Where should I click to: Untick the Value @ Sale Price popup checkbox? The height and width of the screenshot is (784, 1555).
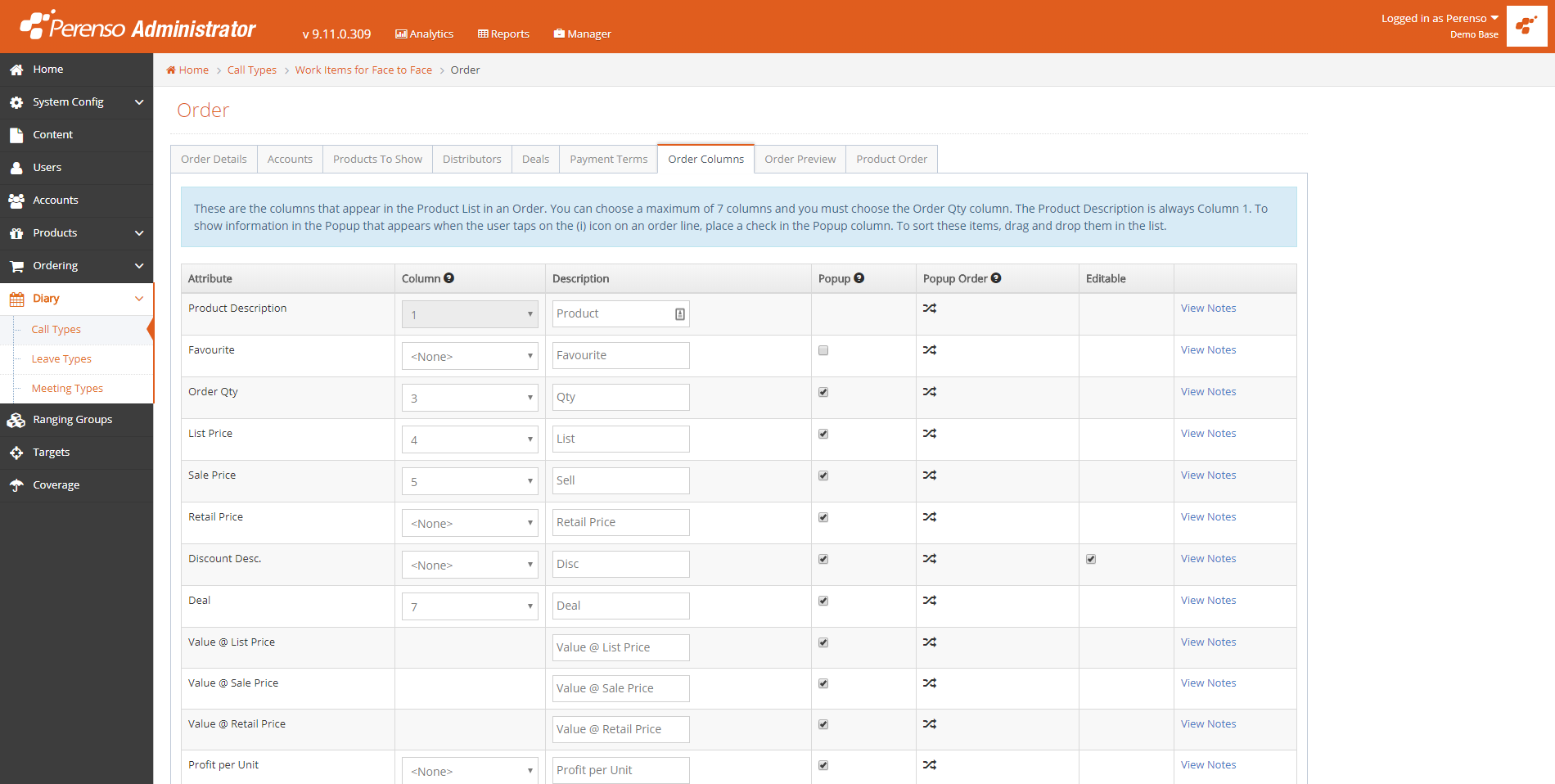823,683
